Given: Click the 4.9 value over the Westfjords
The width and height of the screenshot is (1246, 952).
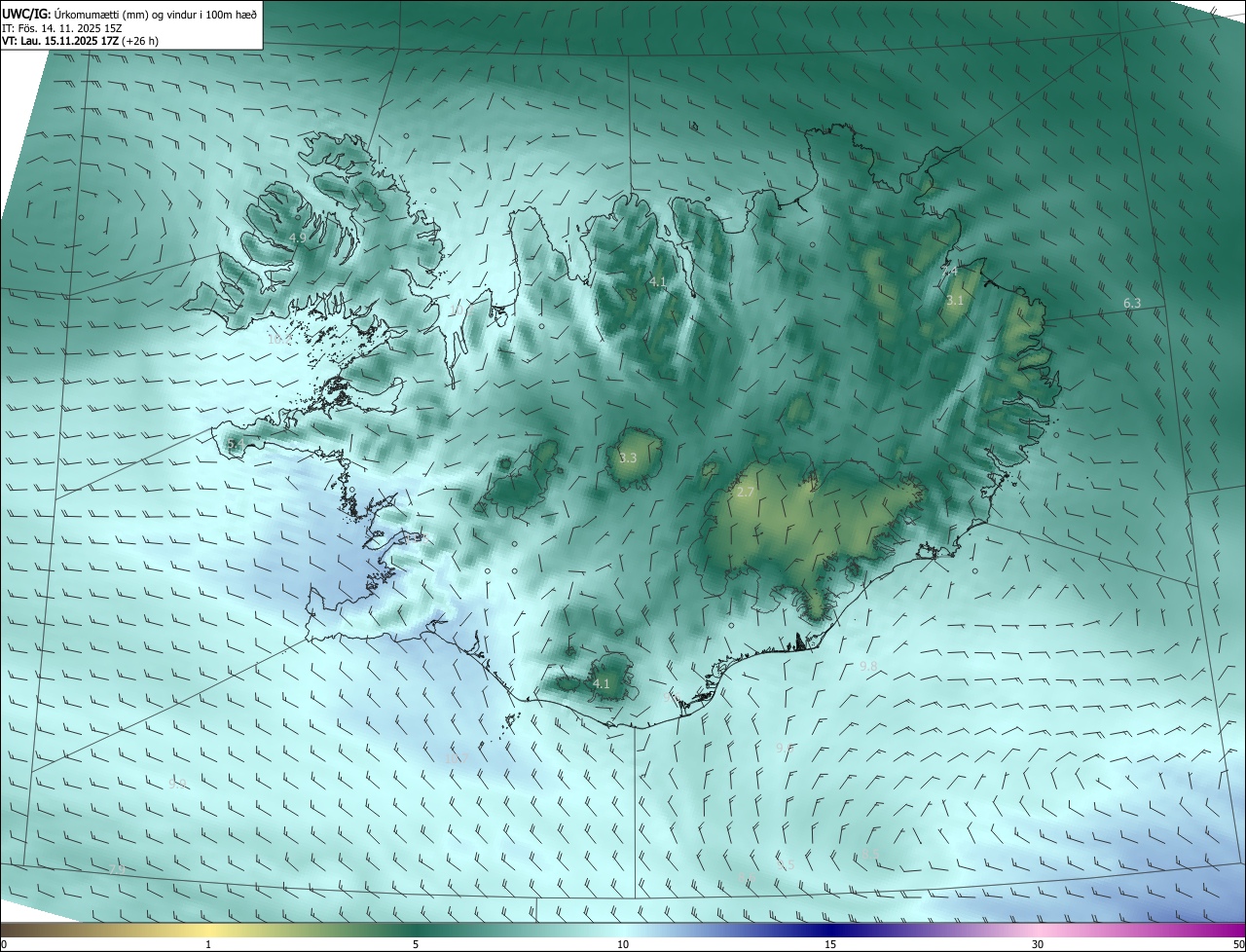Looking at the screenshot, I should 298,238.
